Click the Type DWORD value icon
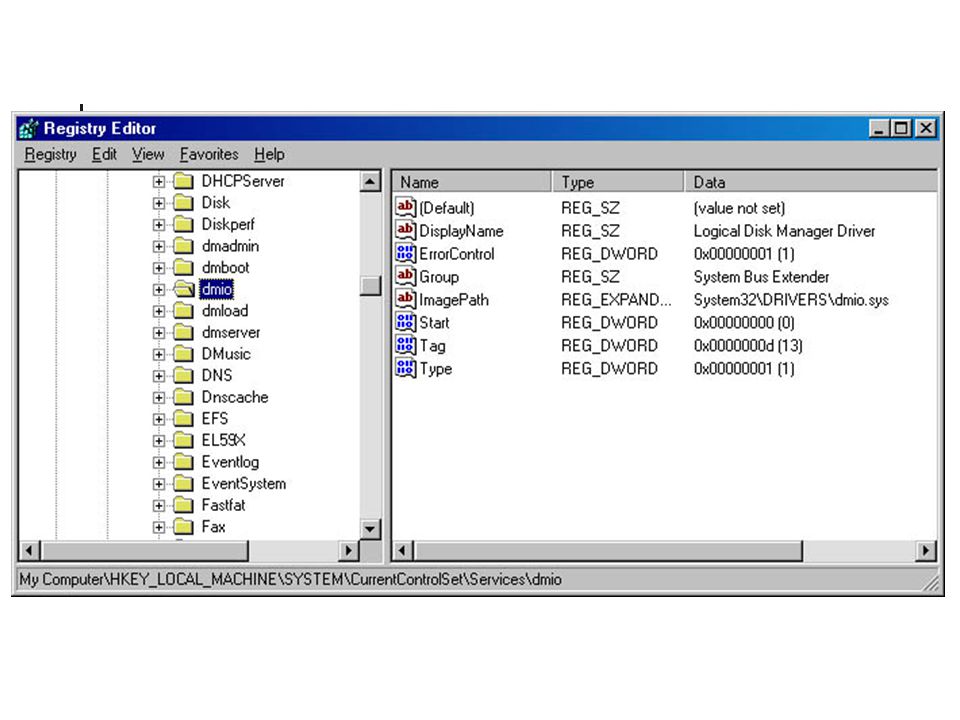 (x=405, y=368)
